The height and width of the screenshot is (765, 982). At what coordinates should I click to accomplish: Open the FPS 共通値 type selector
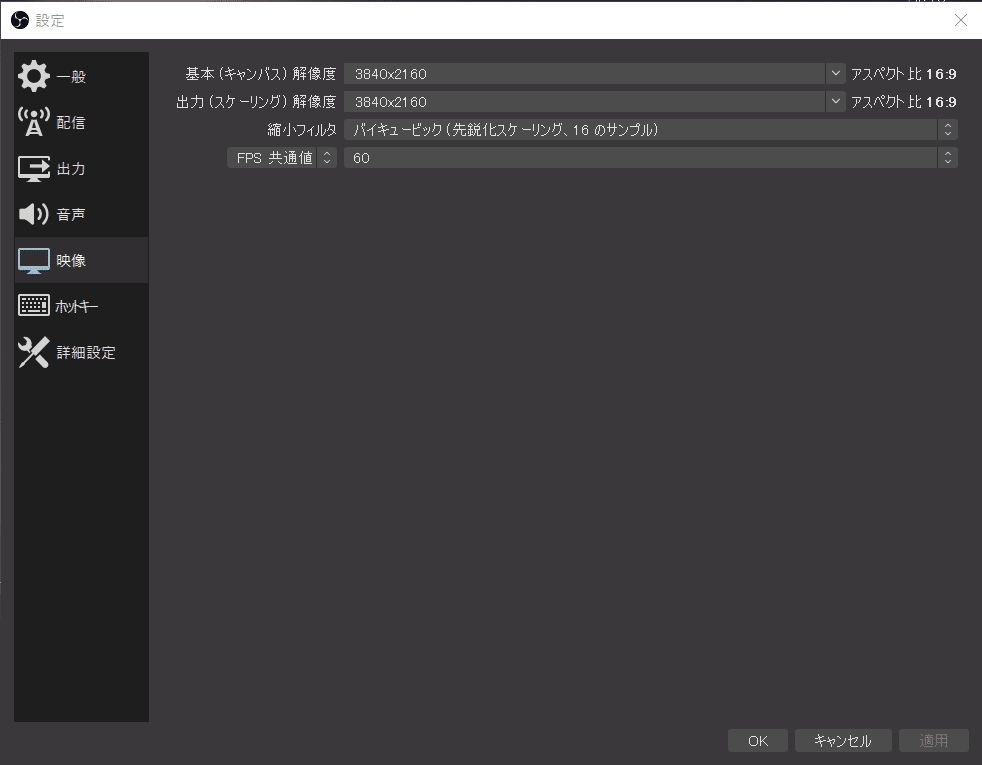pyautogui.click(x=326, y=157)
